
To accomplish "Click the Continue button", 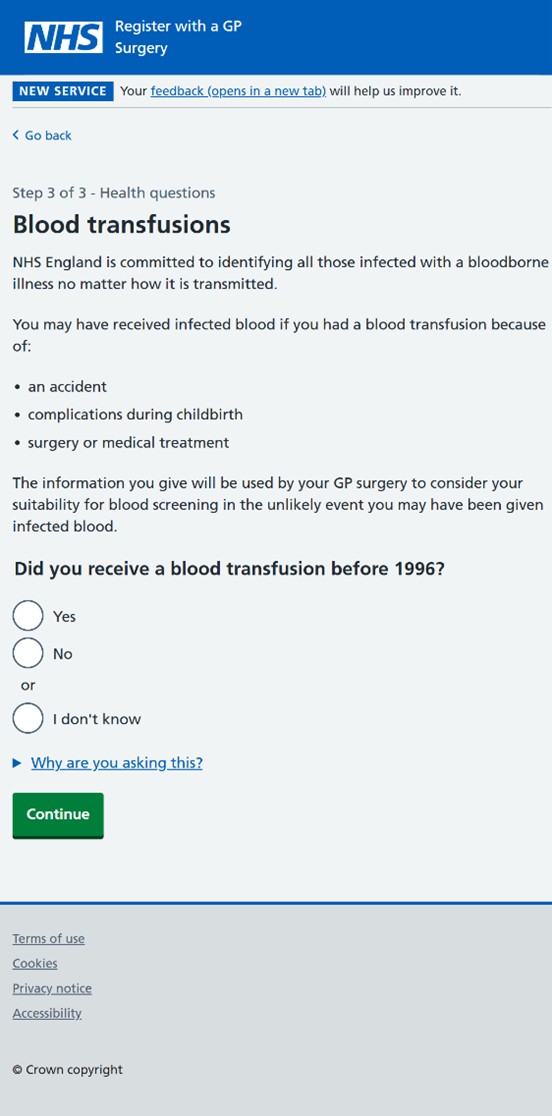I will tap(58, 815).
